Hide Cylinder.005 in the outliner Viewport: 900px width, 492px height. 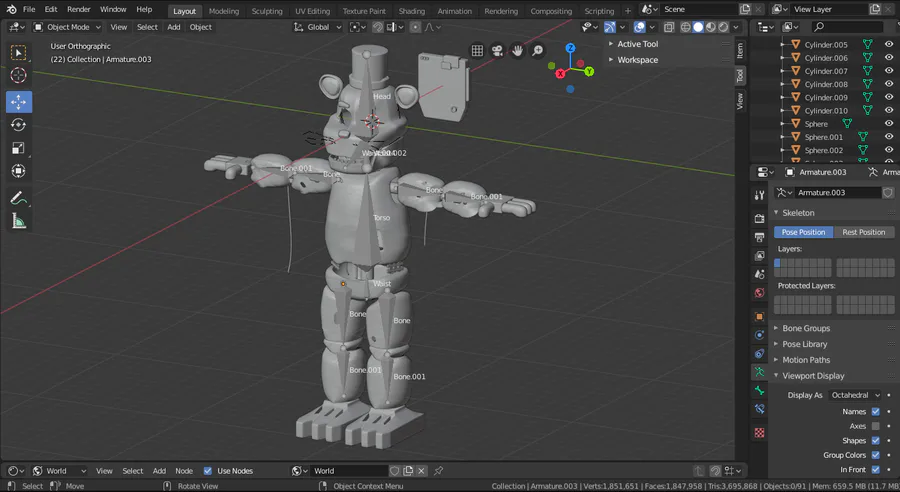[889, 44]
